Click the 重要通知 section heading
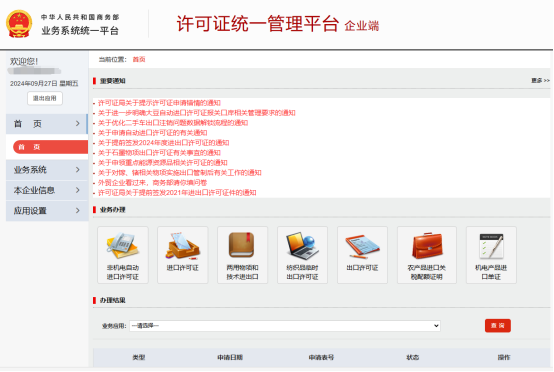This screenshot has width=554, height=372. tap(112, 81)
